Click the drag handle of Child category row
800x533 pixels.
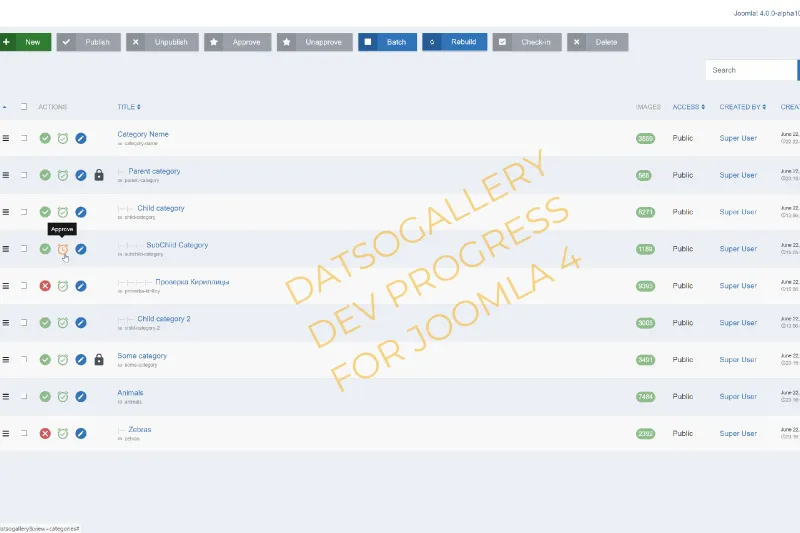pyautogui.click(x=6, y=212)
